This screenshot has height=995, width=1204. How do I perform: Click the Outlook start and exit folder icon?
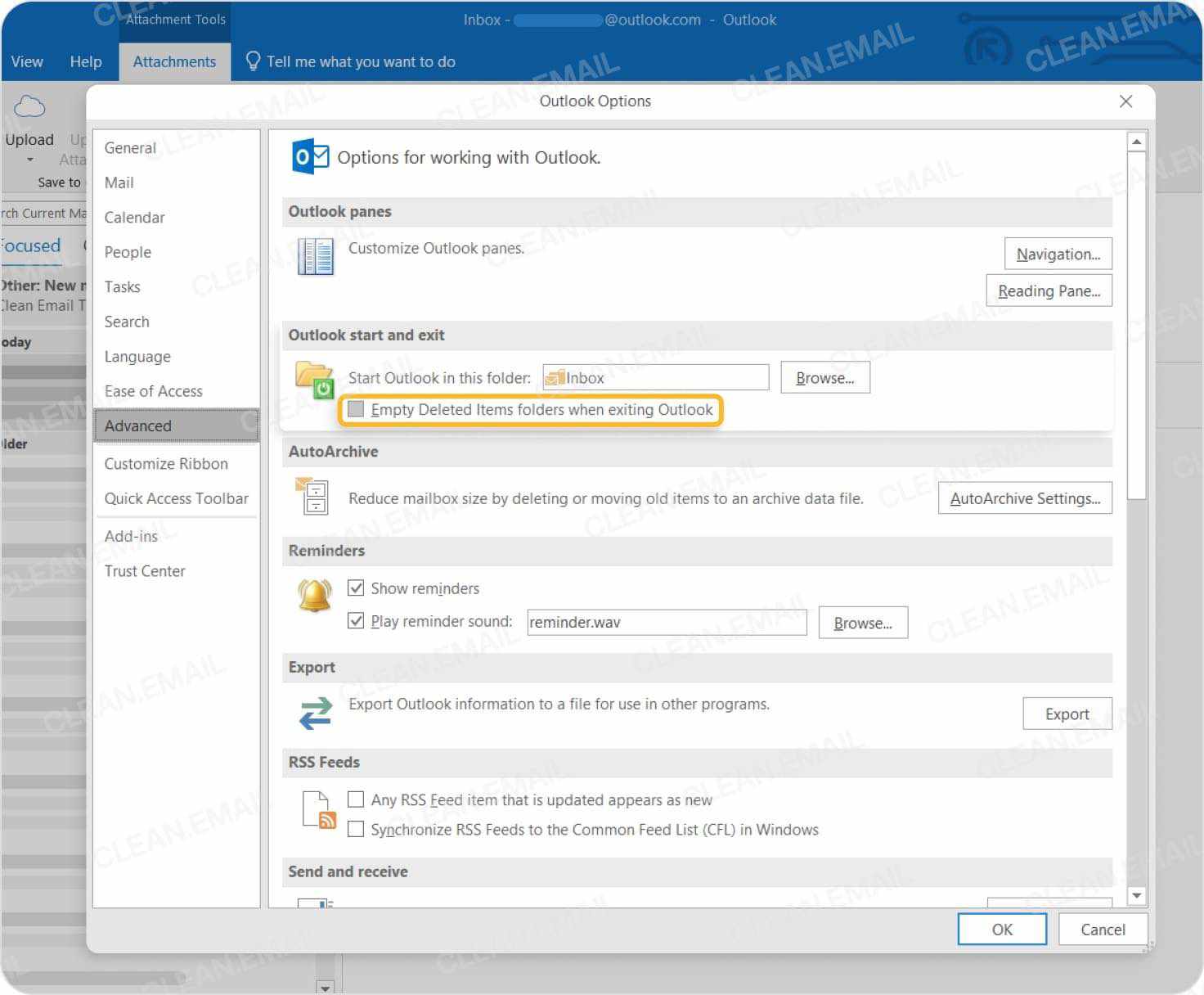click(315, 379)
